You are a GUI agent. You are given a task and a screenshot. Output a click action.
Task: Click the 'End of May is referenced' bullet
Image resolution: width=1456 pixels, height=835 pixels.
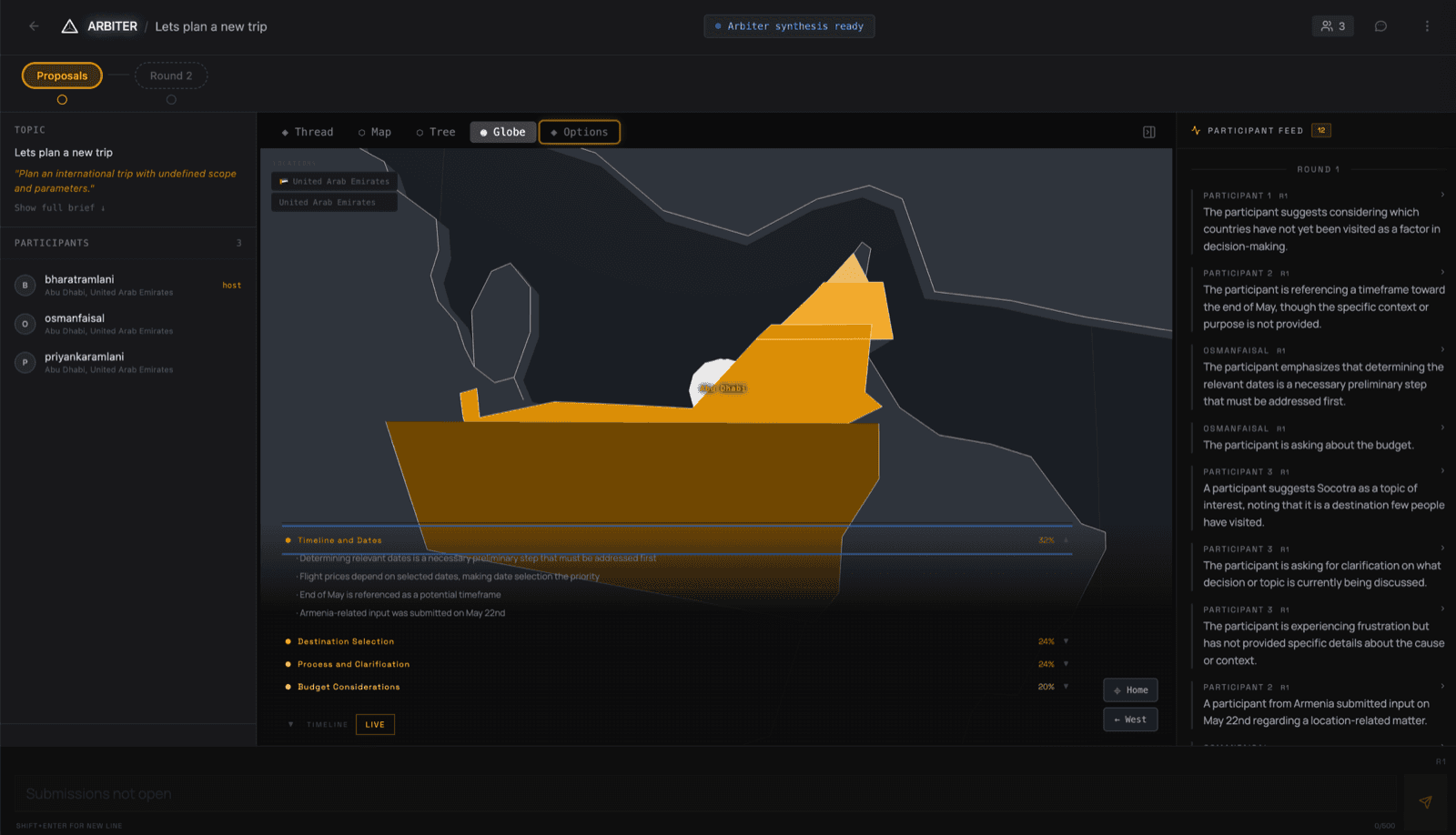pyautogui.click(x=400, y=595)
